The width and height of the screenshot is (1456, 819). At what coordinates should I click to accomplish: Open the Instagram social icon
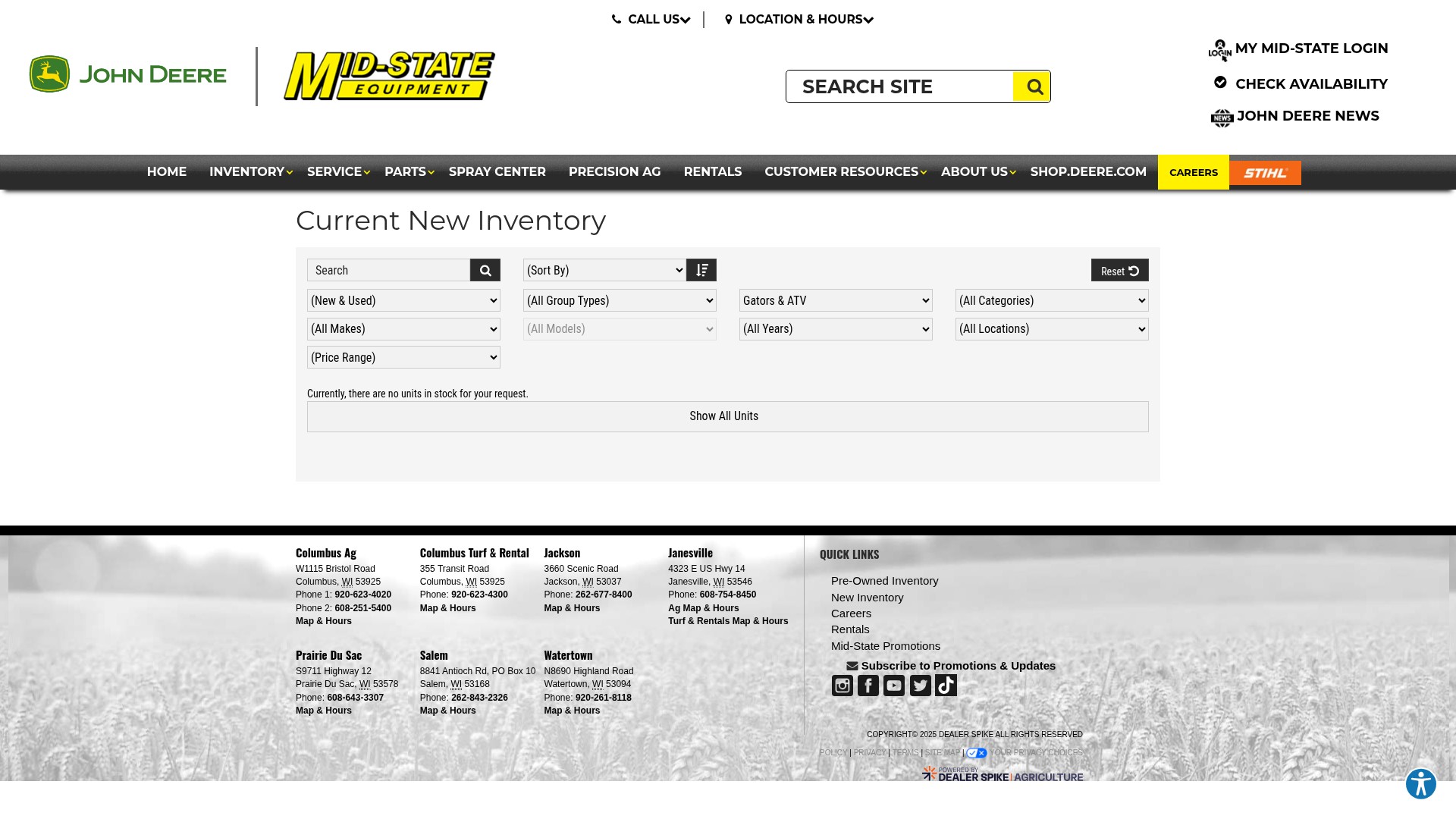(x=843, y=686)
